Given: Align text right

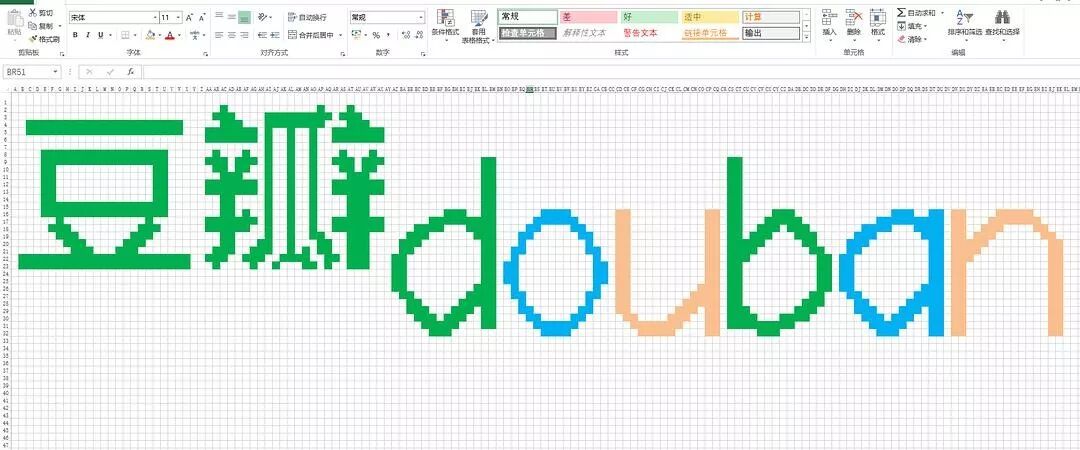Looking at the screenshot, I should click(x=244, y=35).
